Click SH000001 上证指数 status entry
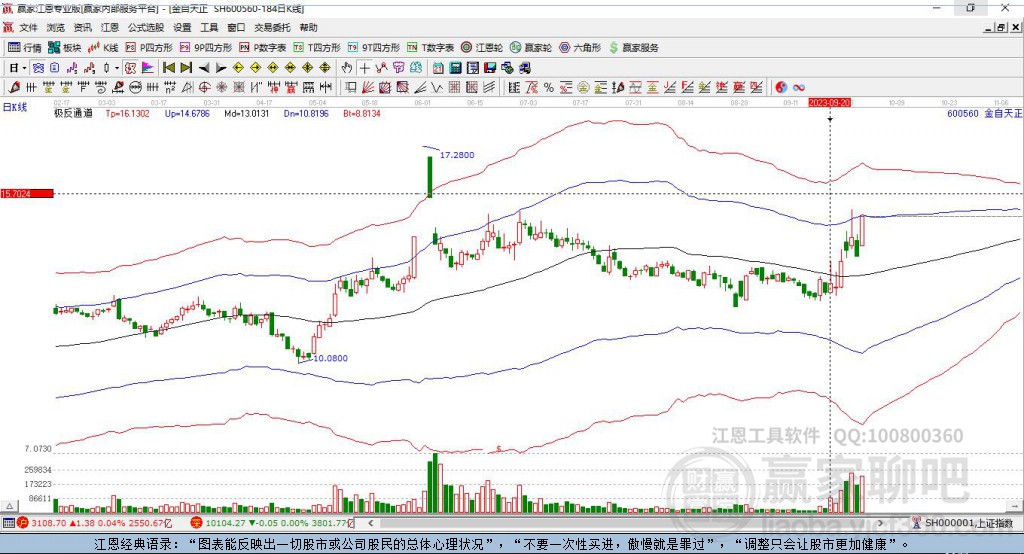1024x554 pixels. pyautogui.click(x=963, y=523)
